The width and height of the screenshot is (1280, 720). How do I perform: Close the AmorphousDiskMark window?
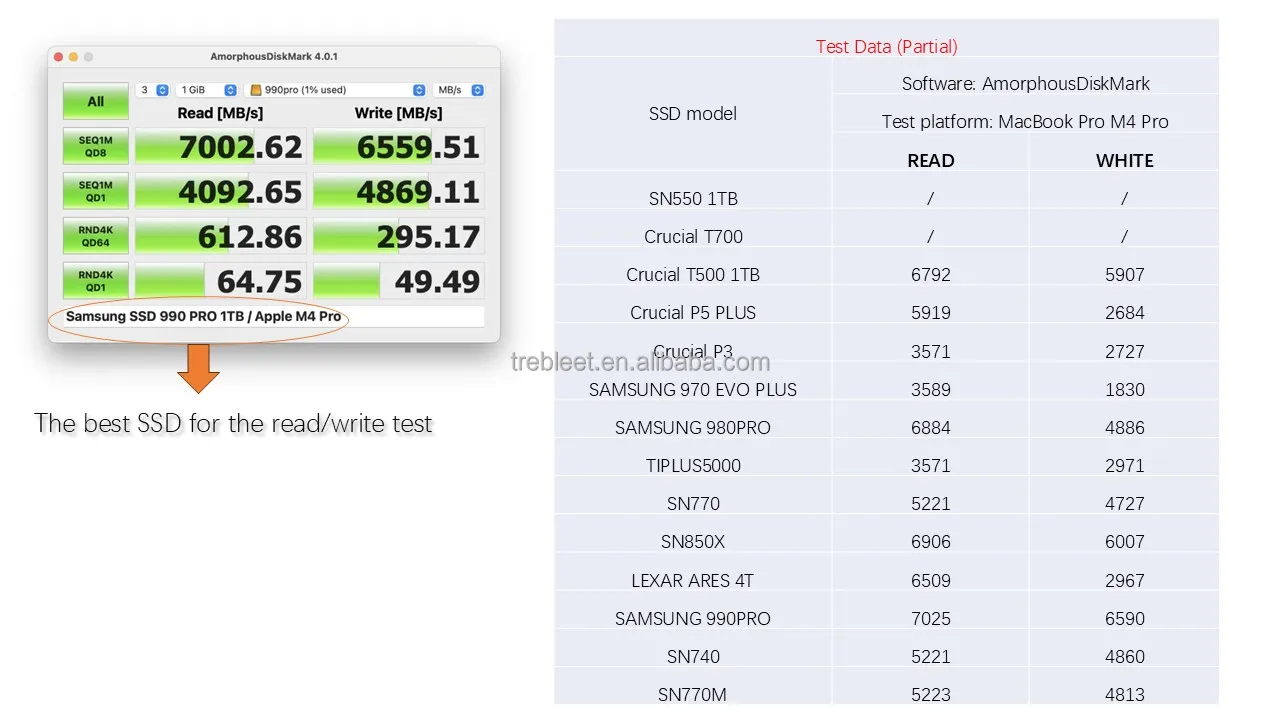pos(59,57)
